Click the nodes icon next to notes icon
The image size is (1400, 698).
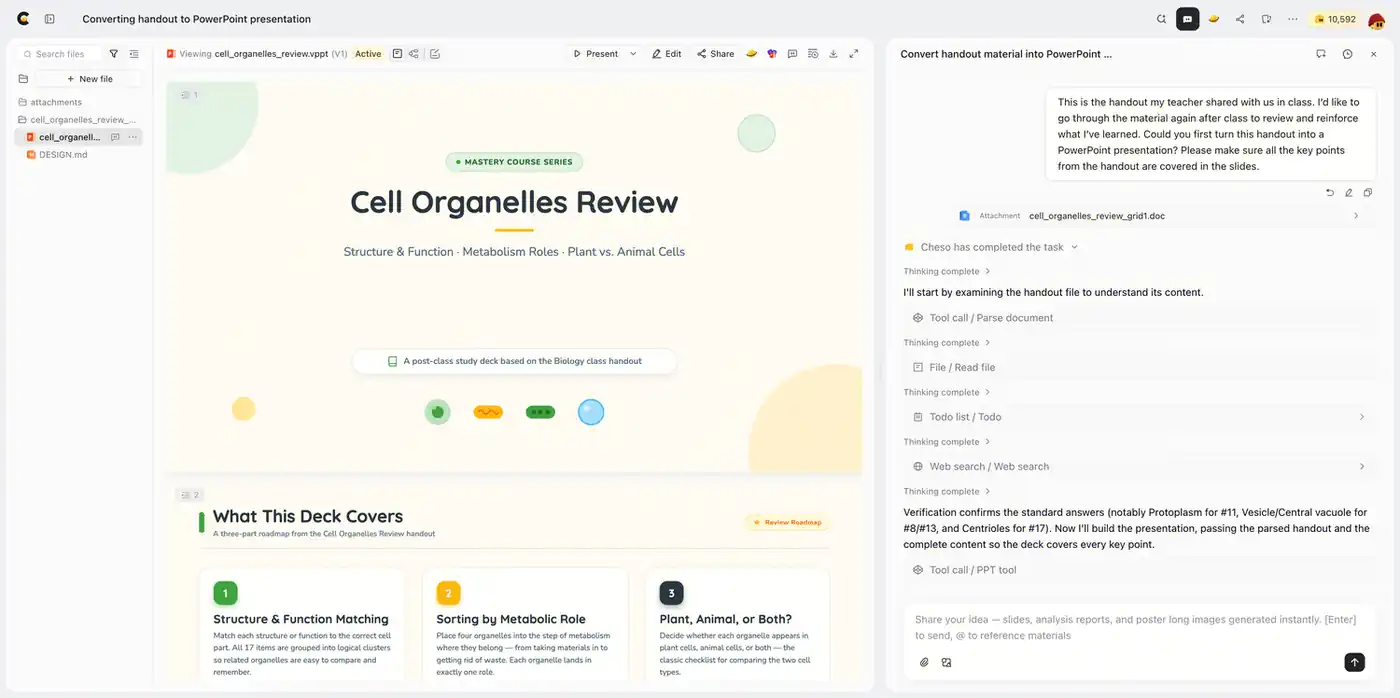[414, 54]
